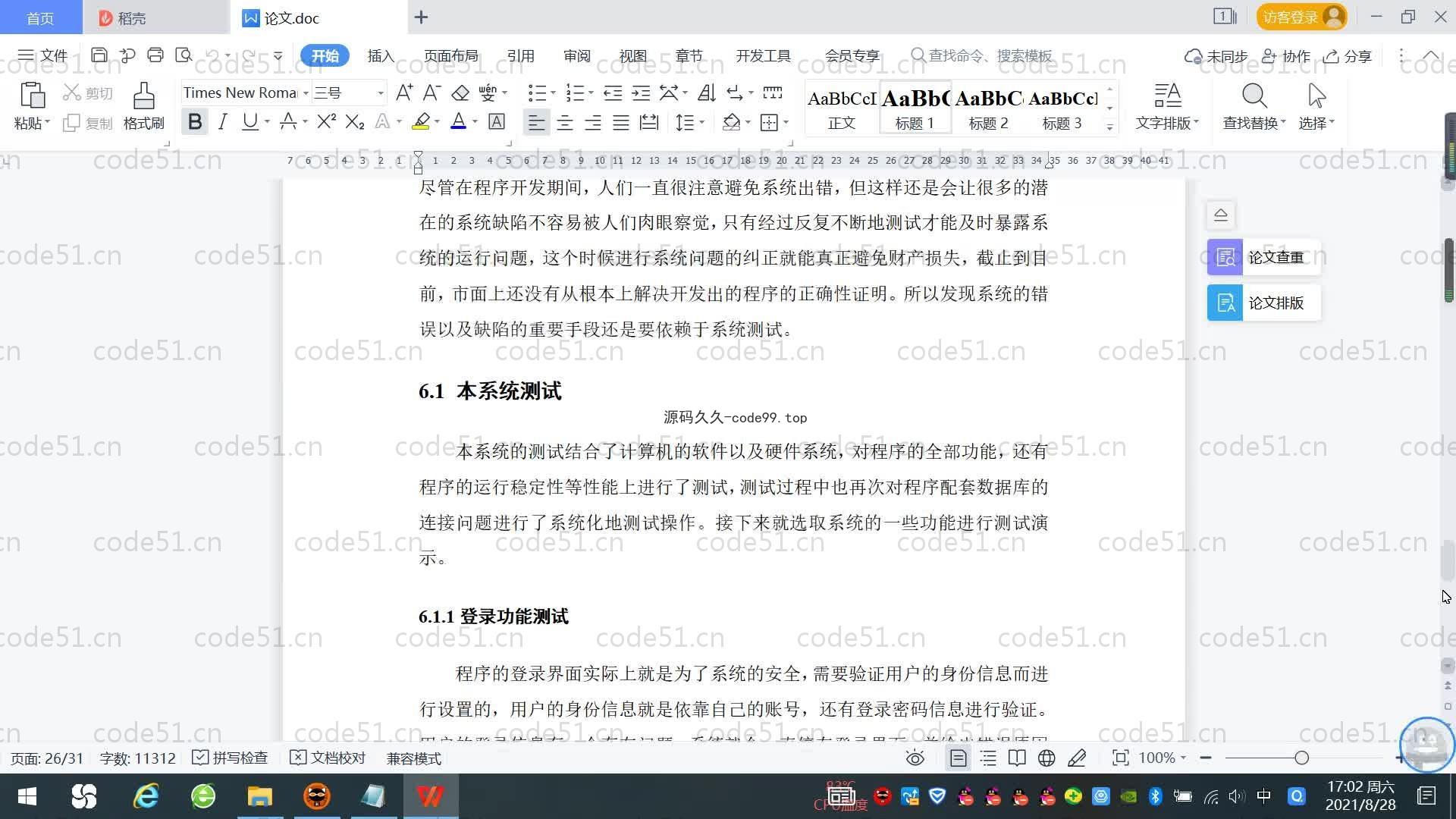Click the Save icon in quick toolbar
1456x819 pixels.
click(x=99, y=55)
